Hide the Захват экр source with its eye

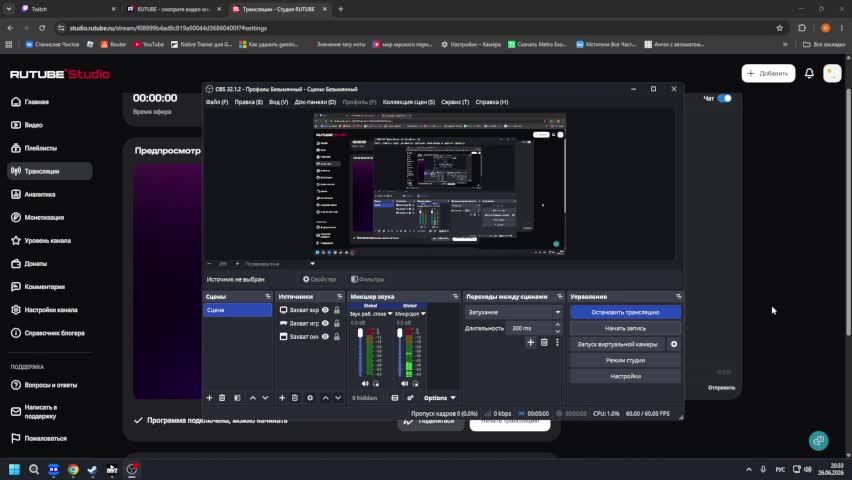pos(325,310)
